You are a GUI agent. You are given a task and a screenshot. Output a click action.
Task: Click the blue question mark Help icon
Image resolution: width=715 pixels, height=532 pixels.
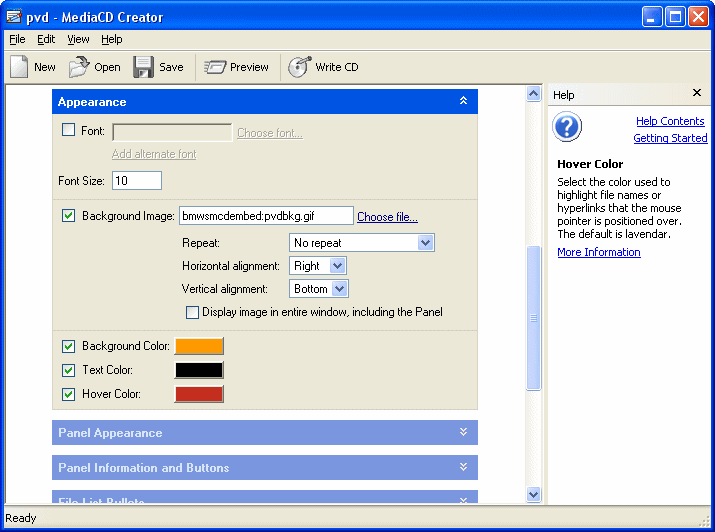[567, 127]
